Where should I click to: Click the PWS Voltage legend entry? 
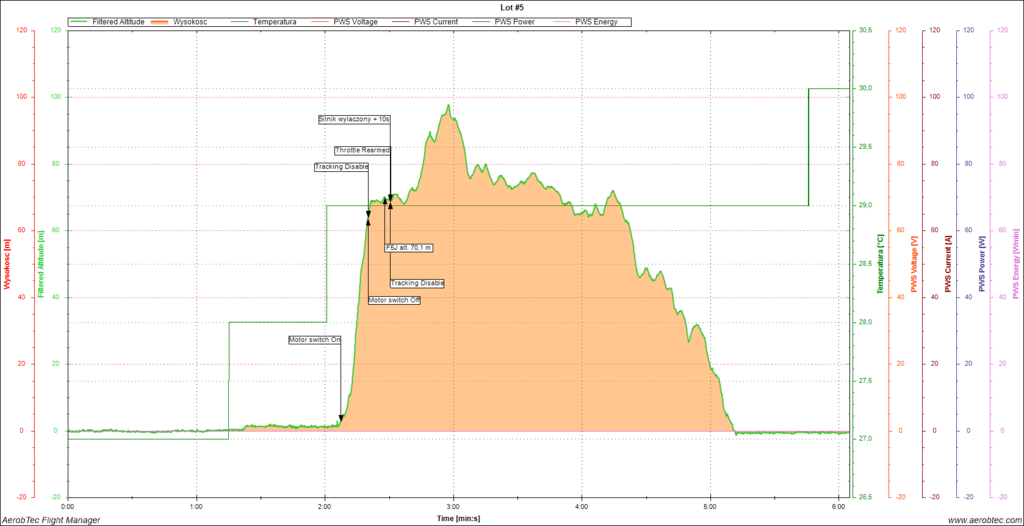356,21
